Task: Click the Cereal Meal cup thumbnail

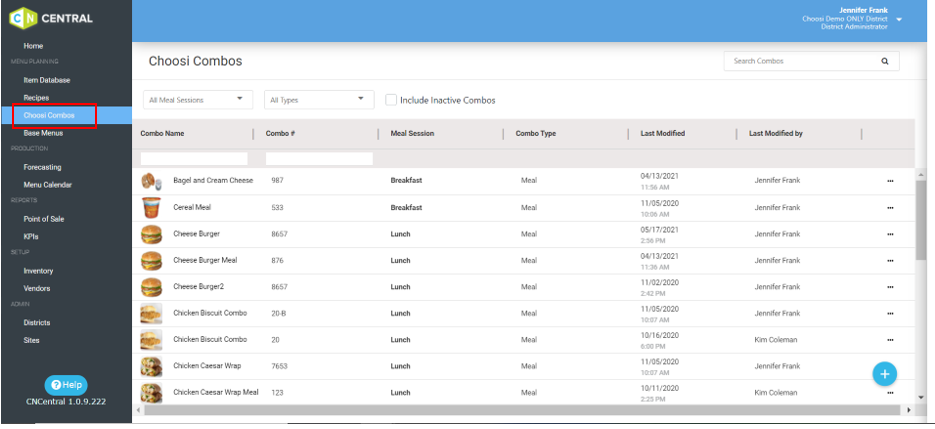Action: pos(151,208)
